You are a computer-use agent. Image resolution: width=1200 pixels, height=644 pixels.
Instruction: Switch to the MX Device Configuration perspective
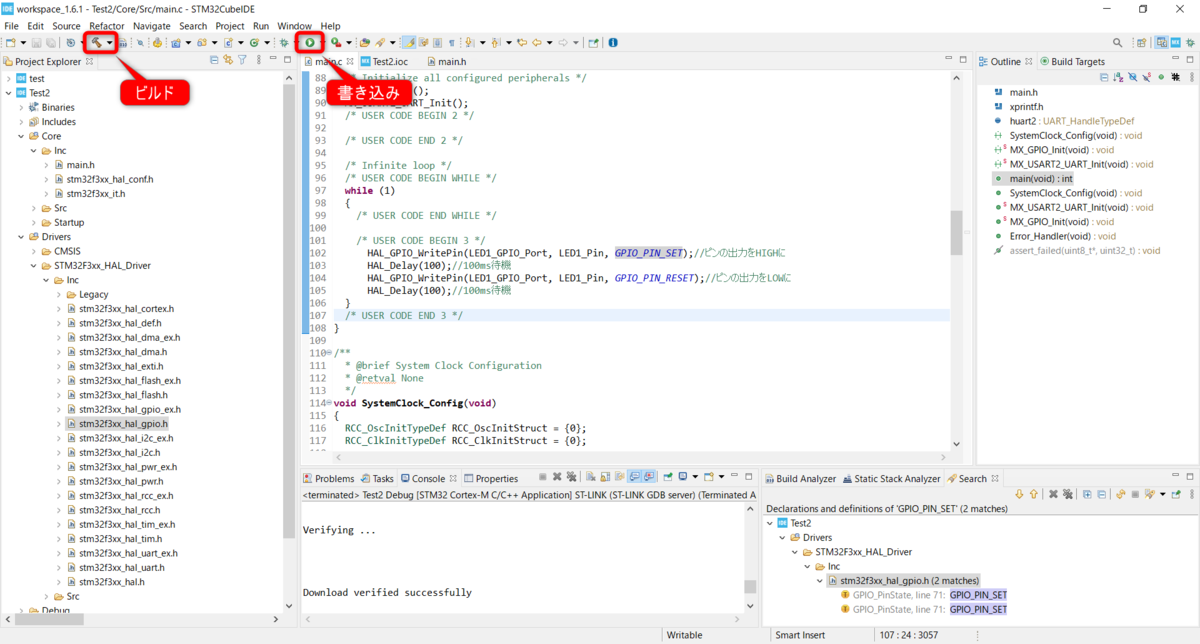(x=1176, y=42)
